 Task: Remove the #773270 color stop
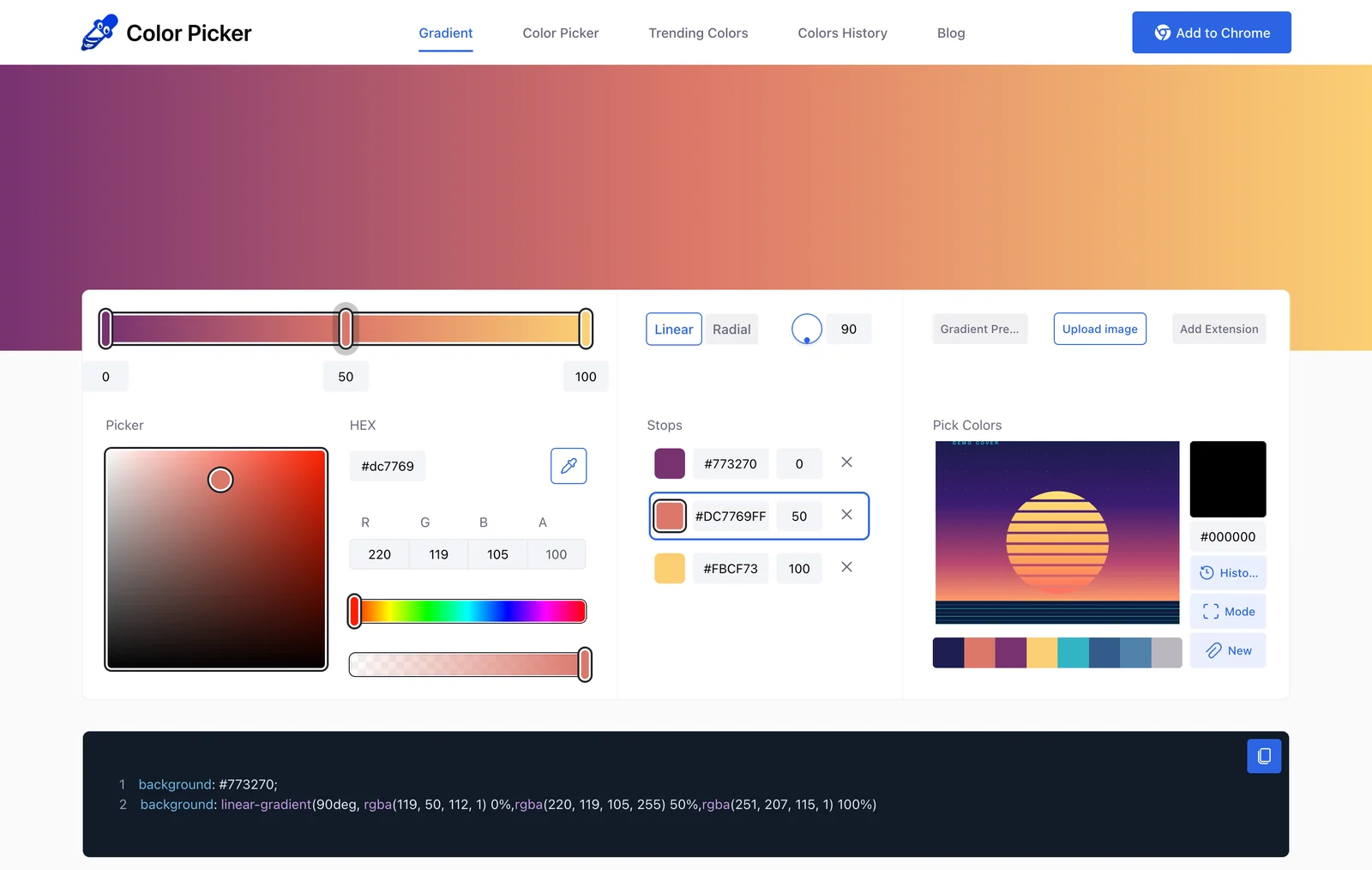[846, 462]
